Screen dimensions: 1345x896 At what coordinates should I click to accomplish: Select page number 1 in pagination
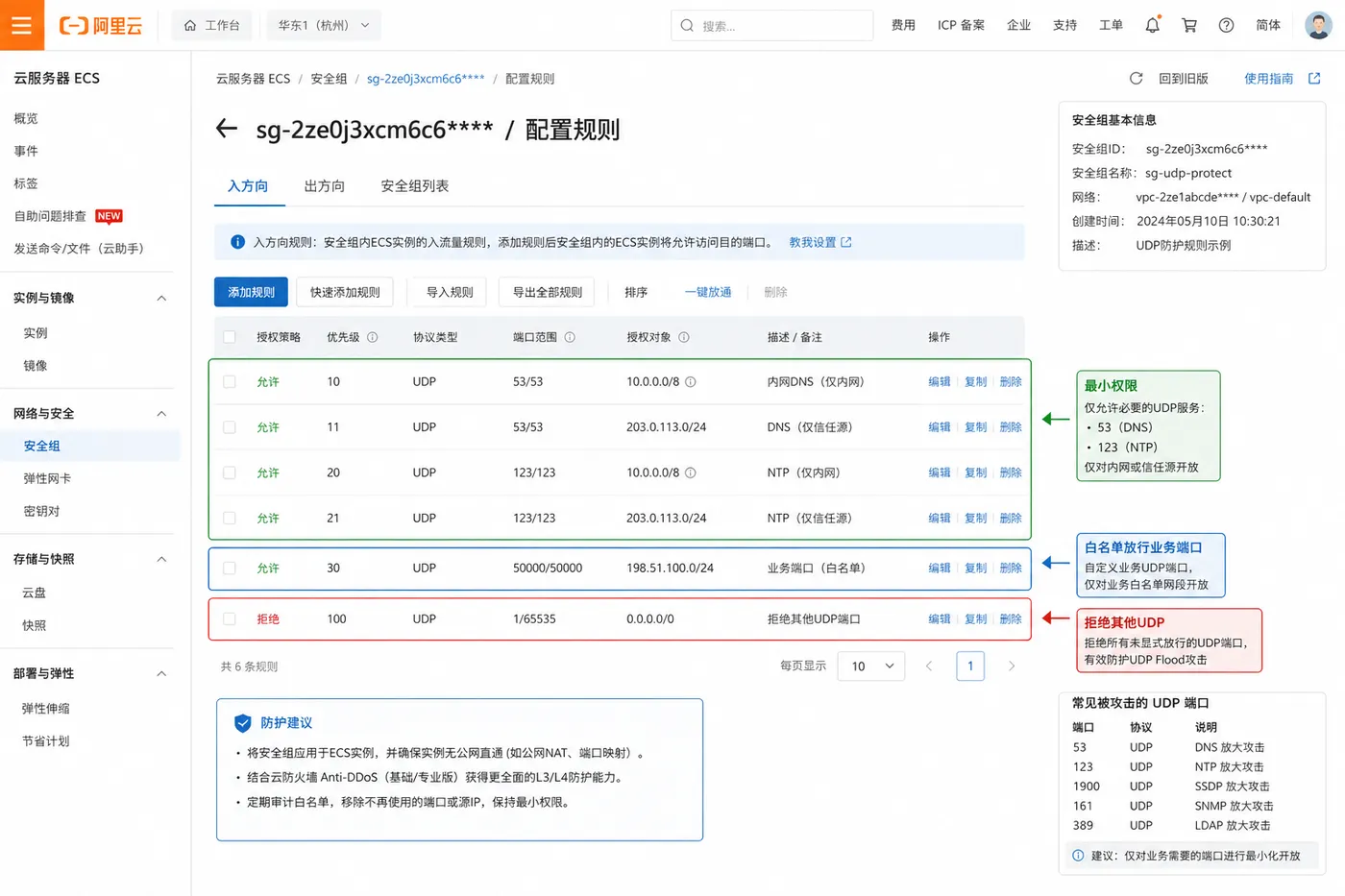(x=970, y=666)
